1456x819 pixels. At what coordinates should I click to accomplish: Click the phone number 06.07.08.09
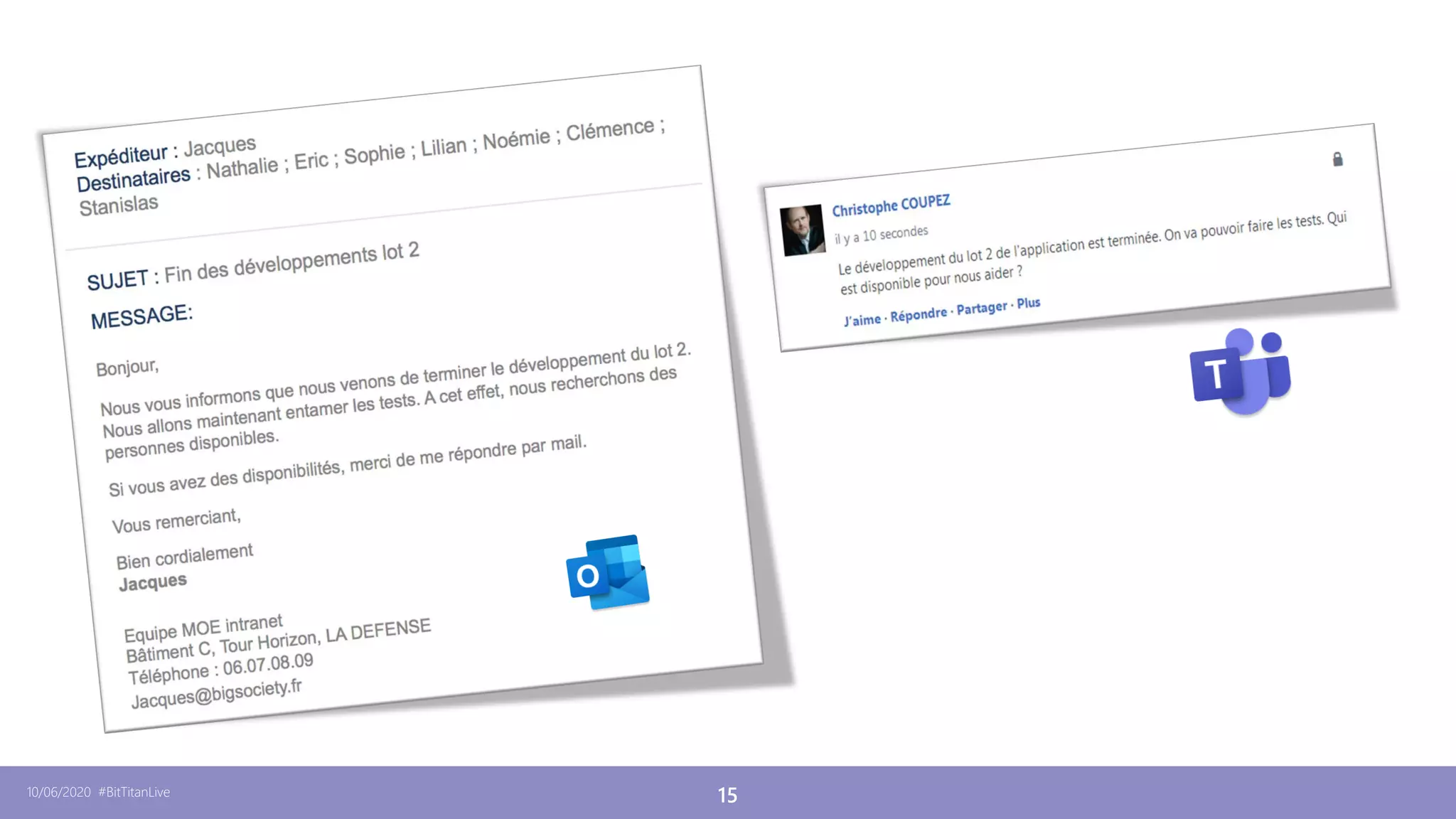coord(268,665)
